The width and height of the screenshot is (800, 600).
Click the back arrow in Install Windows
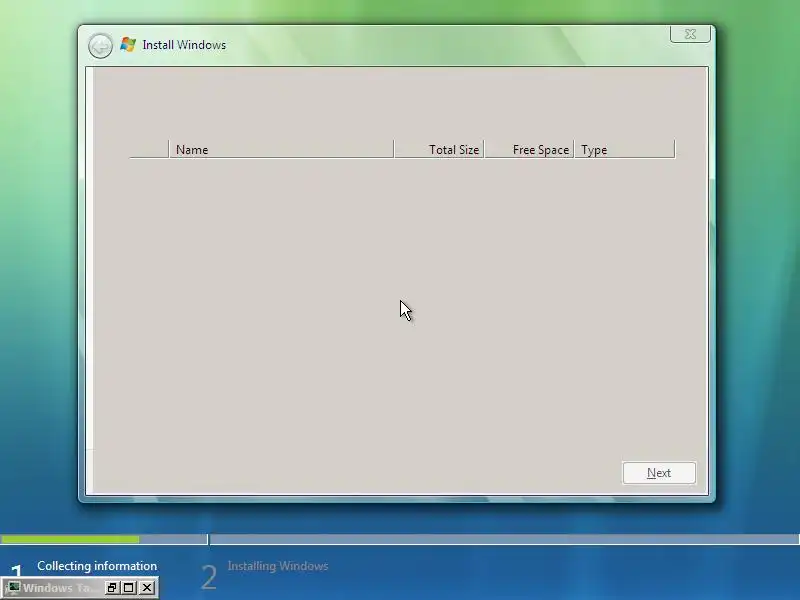(x=100, y=46)
